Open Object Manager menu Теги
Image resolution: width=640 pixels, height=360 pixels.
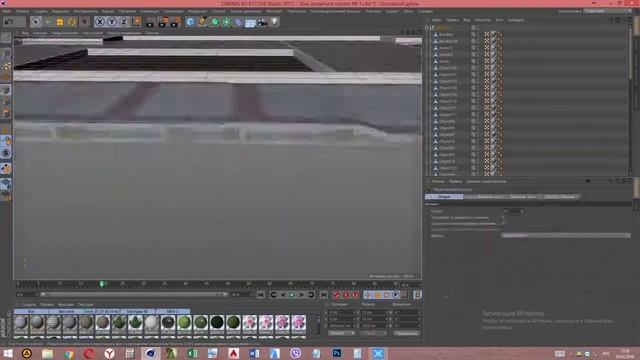(x=499, y=20)
